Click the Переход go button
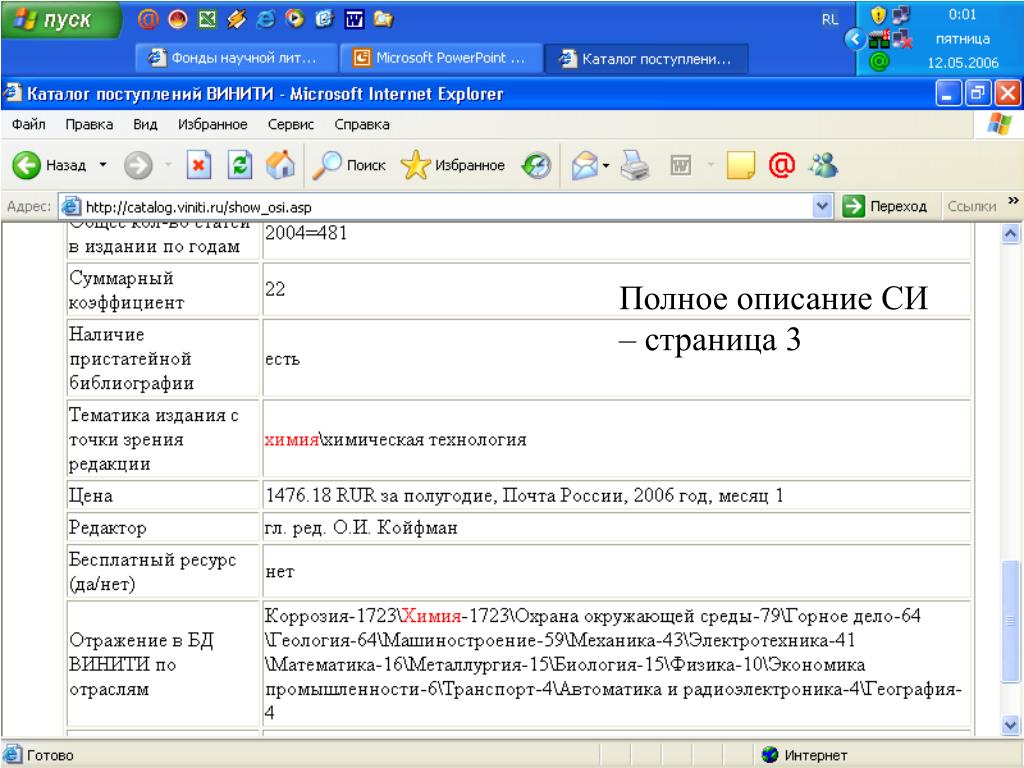 [885, 206]
